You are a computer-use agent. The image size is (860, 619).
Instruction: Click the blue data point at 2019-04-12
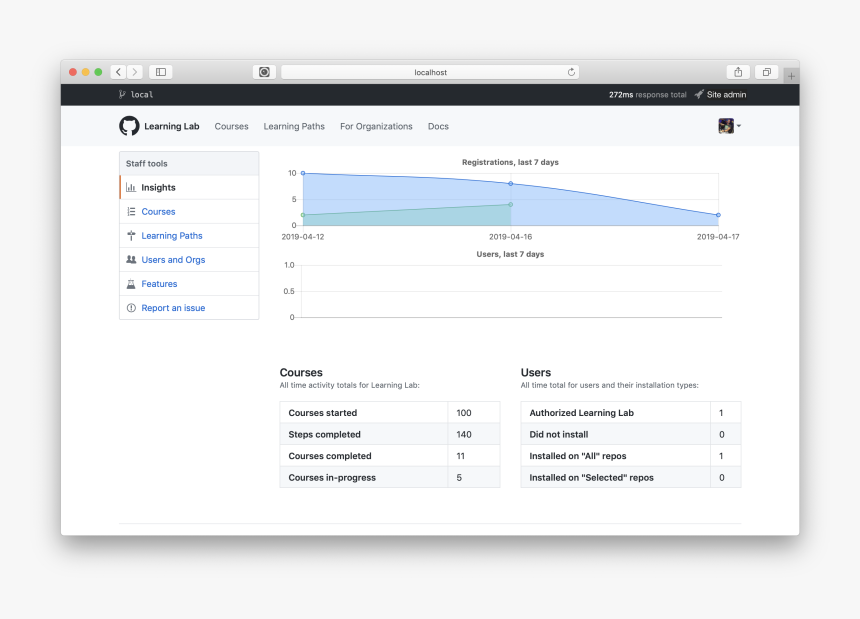[303, 173]
